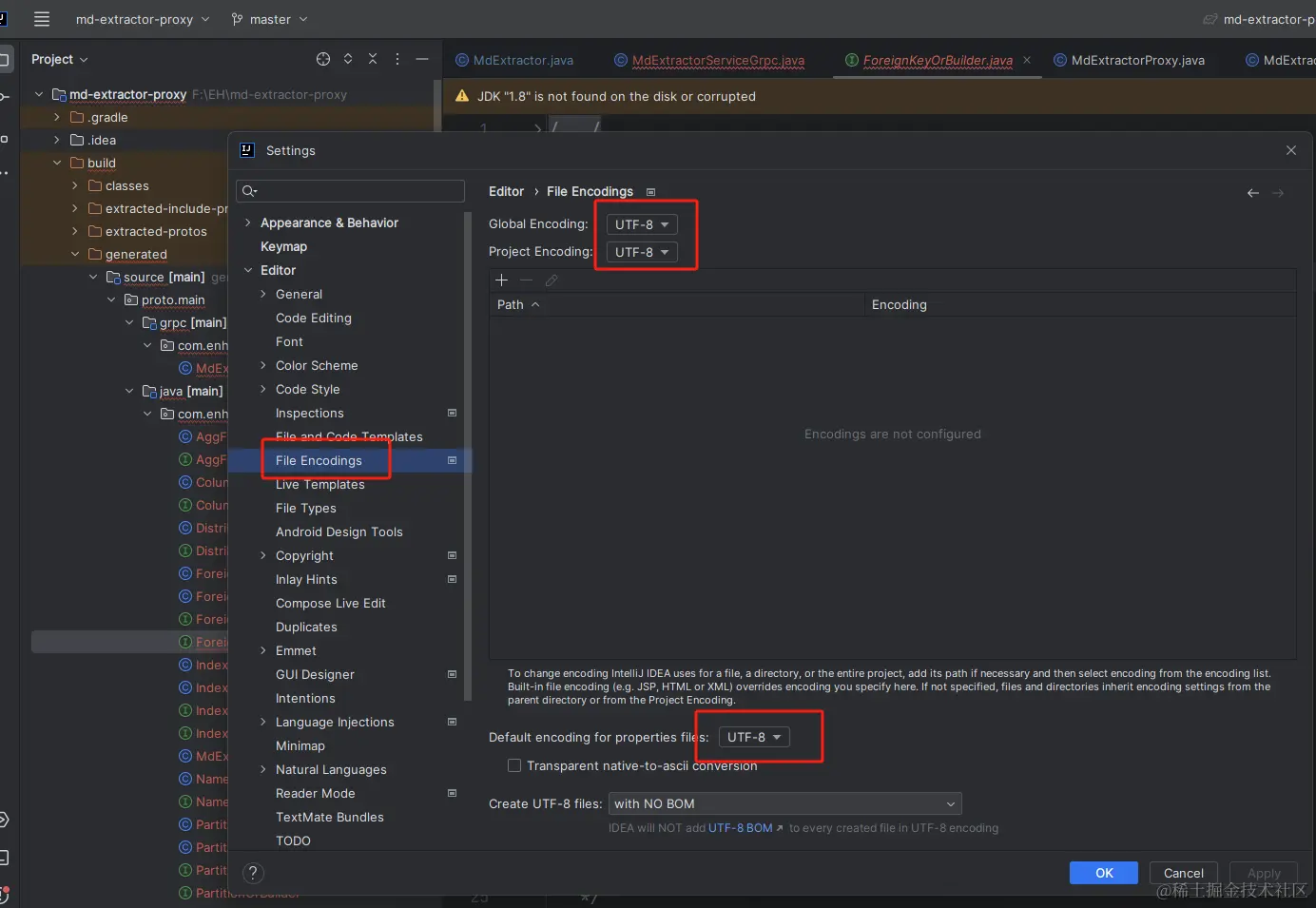Image resolution: width=1316 pixels, height=908 pixels.
Task: Select opened file locator icon in Project panel
Action: (323, 59)
